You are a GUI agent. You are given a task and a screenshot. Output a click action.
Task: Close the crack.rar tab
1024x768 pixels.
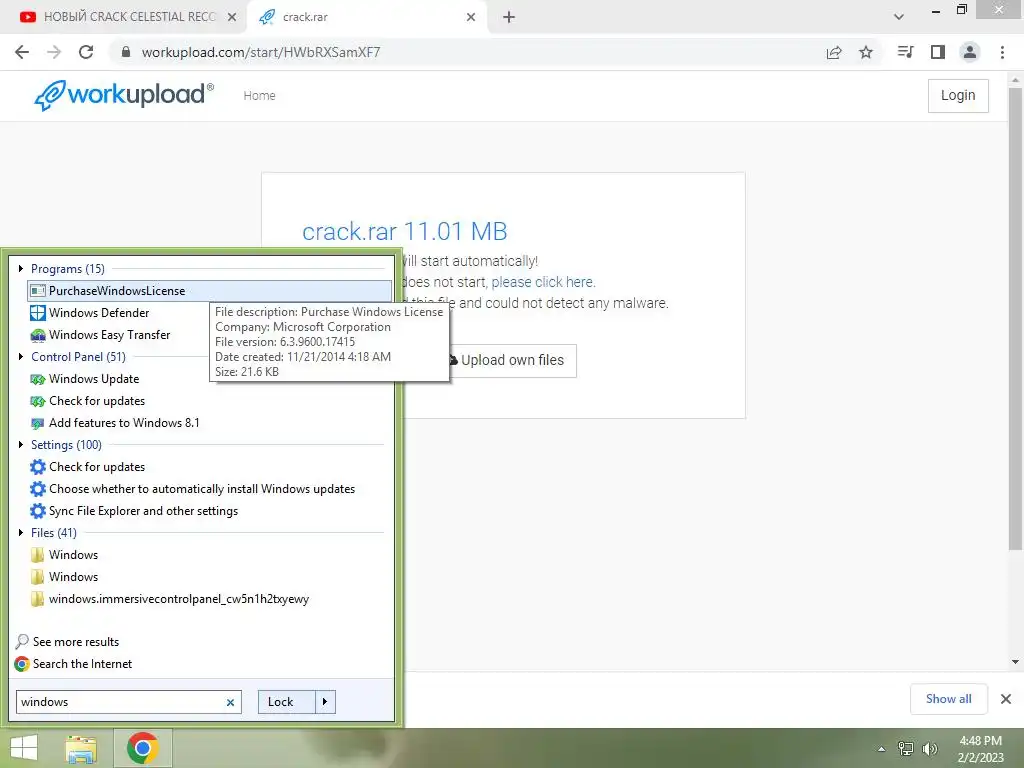tap(471, 17)
